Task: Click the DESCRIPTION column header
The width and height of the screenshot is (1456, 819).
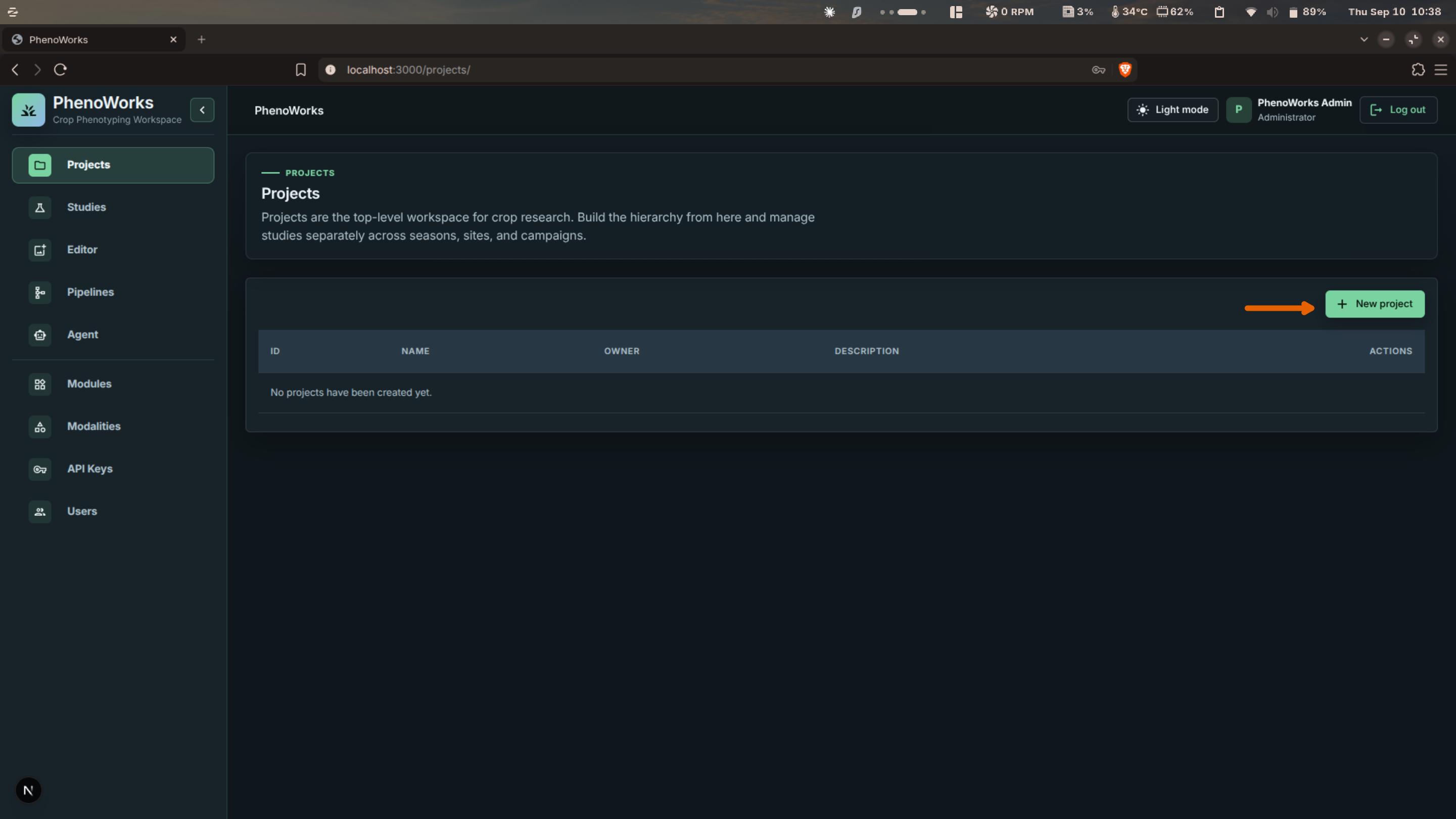Action: (x=867, y=351)
